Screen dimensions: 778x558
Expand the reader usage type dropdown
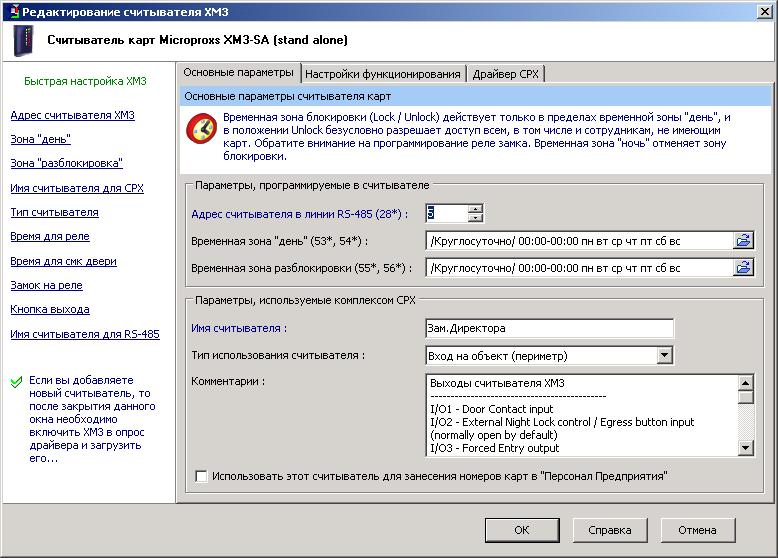click(665, 355)
